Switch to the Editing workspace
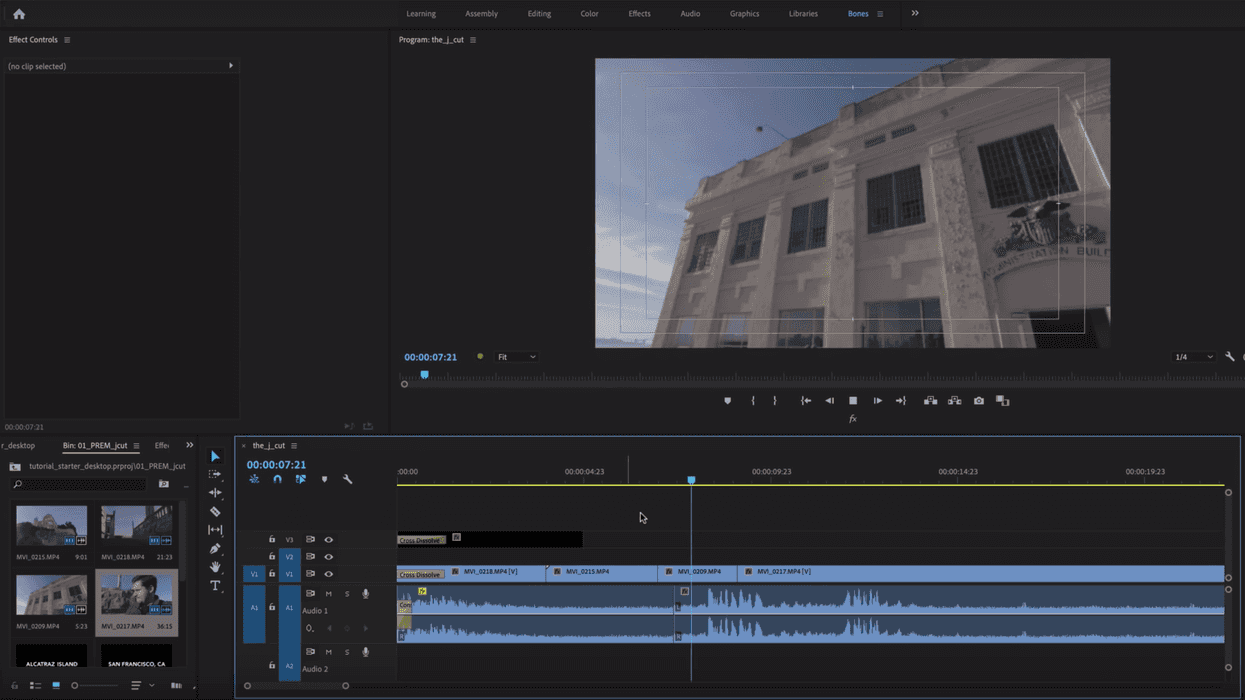1245x700 pixels. point(539,14)
